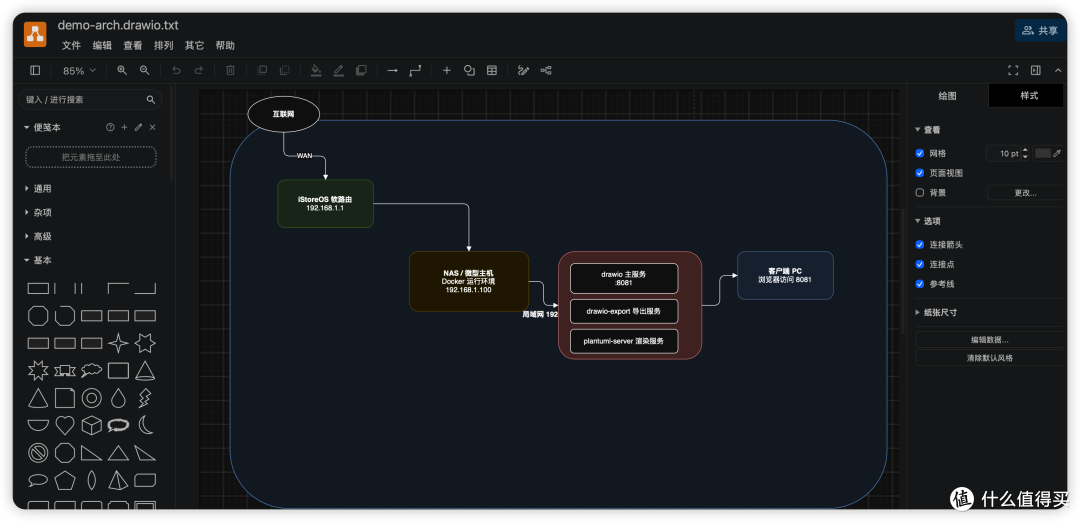
Task: Switch to the 绘图 tab
Action: point(948,96)
